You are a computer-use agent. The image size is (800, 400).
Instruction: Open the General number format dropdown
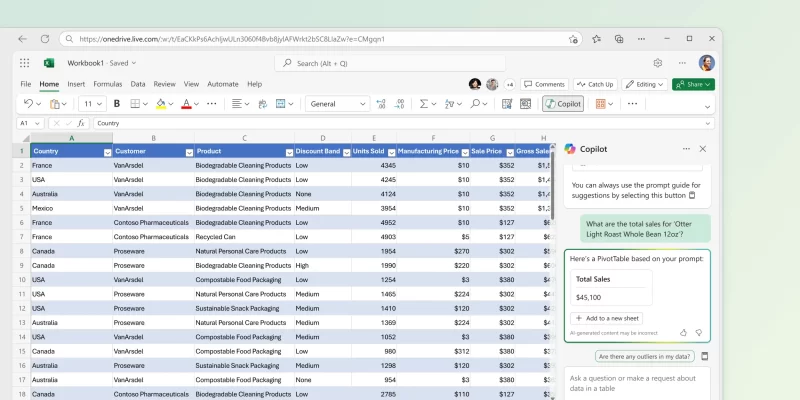pos(337,104)
